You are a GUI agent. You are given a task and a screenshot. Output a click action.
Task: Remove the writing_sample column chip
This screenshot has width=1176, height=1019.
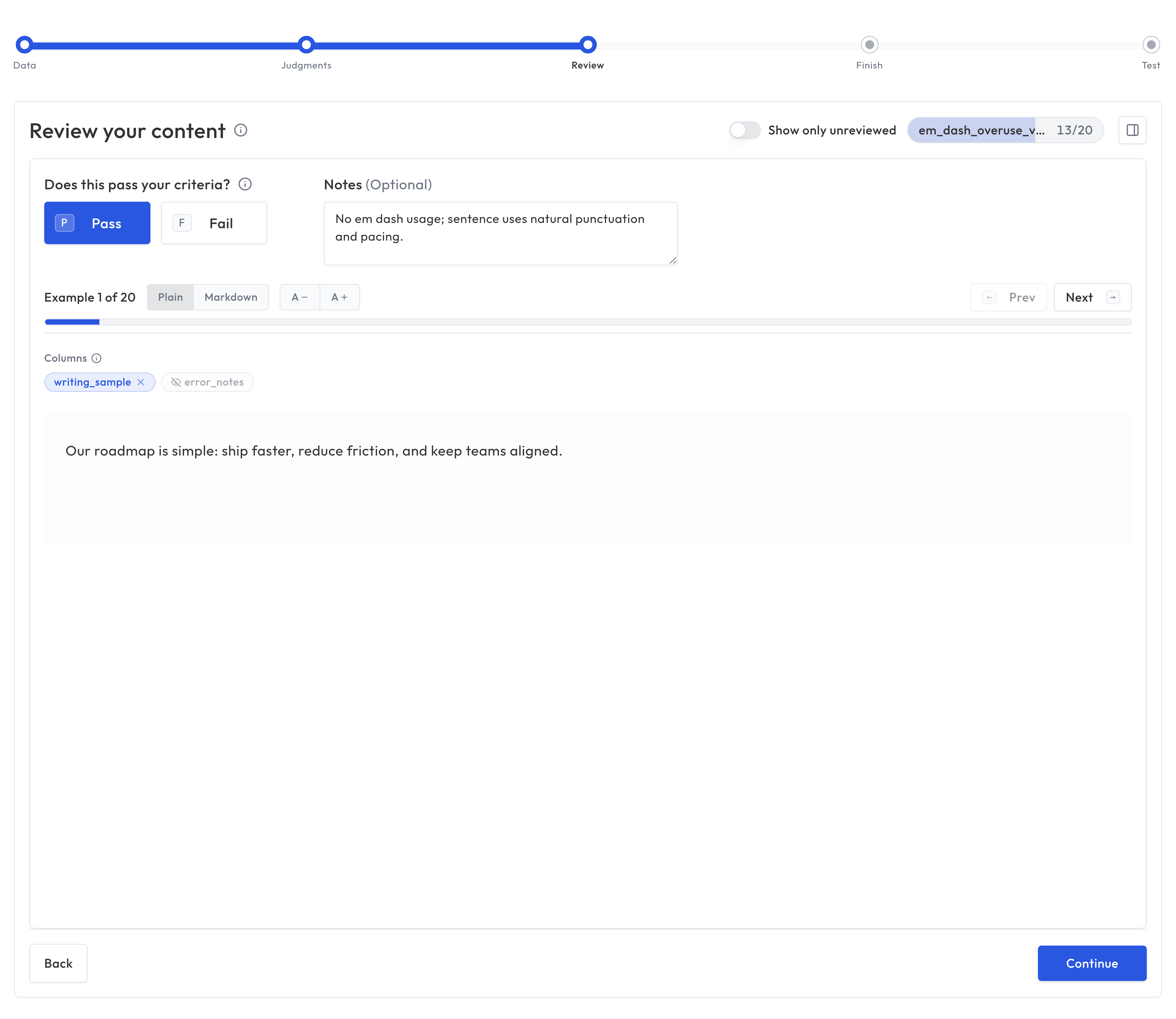(x=141, y=382)
